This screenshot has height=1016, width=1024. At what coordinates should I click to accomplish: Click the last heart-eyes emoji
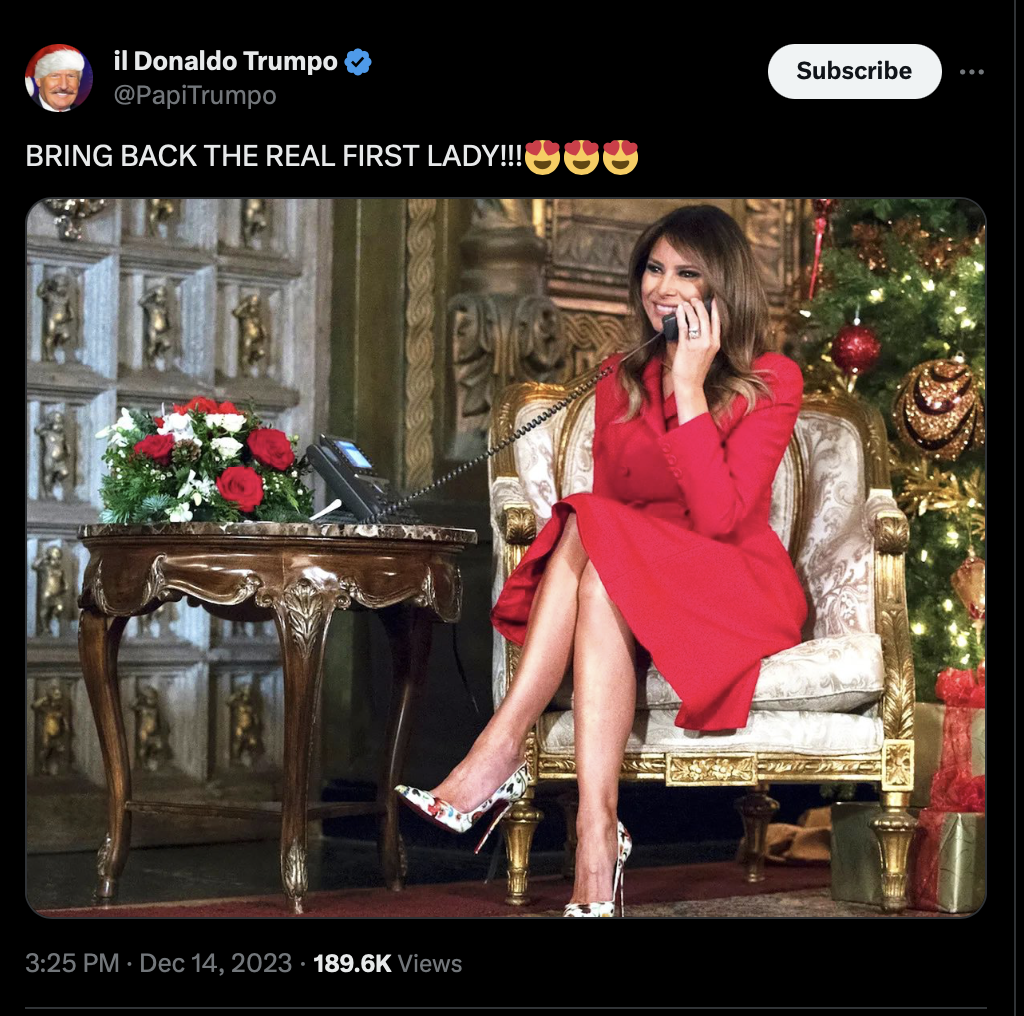620,157
